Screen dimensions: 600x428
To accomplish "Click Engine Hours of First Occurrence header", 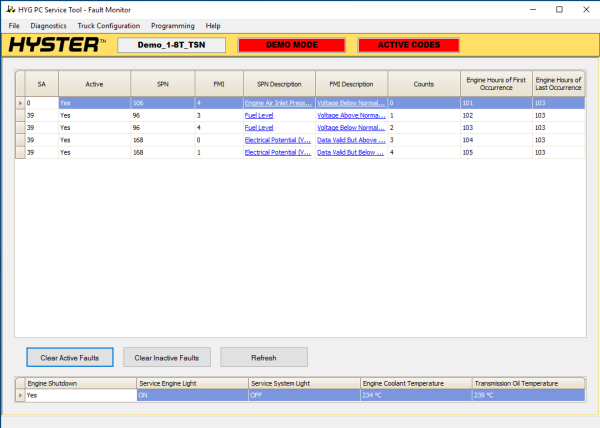I will click(x=496, y=84).
